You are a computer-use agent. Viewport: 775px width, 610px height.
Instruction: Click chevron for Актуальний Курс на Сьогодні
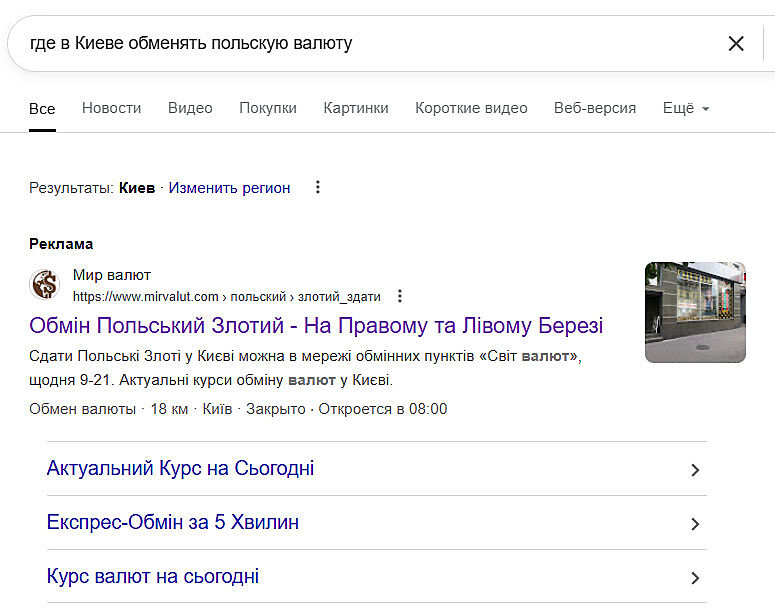[x=695, y=470]
